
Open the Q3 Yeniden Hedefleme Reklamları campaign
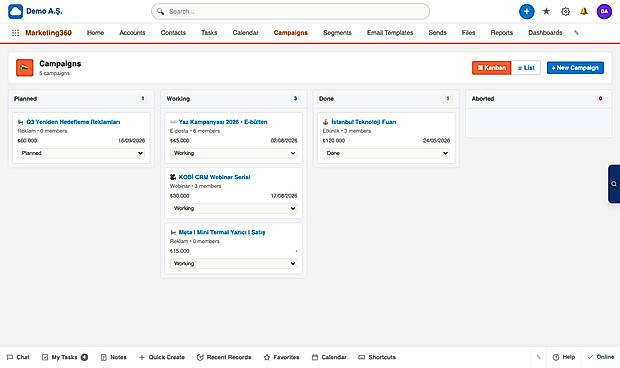73,122
